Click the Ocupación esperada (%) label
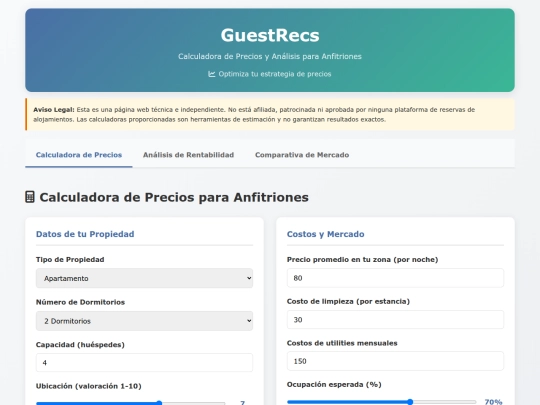 point(334,384)
